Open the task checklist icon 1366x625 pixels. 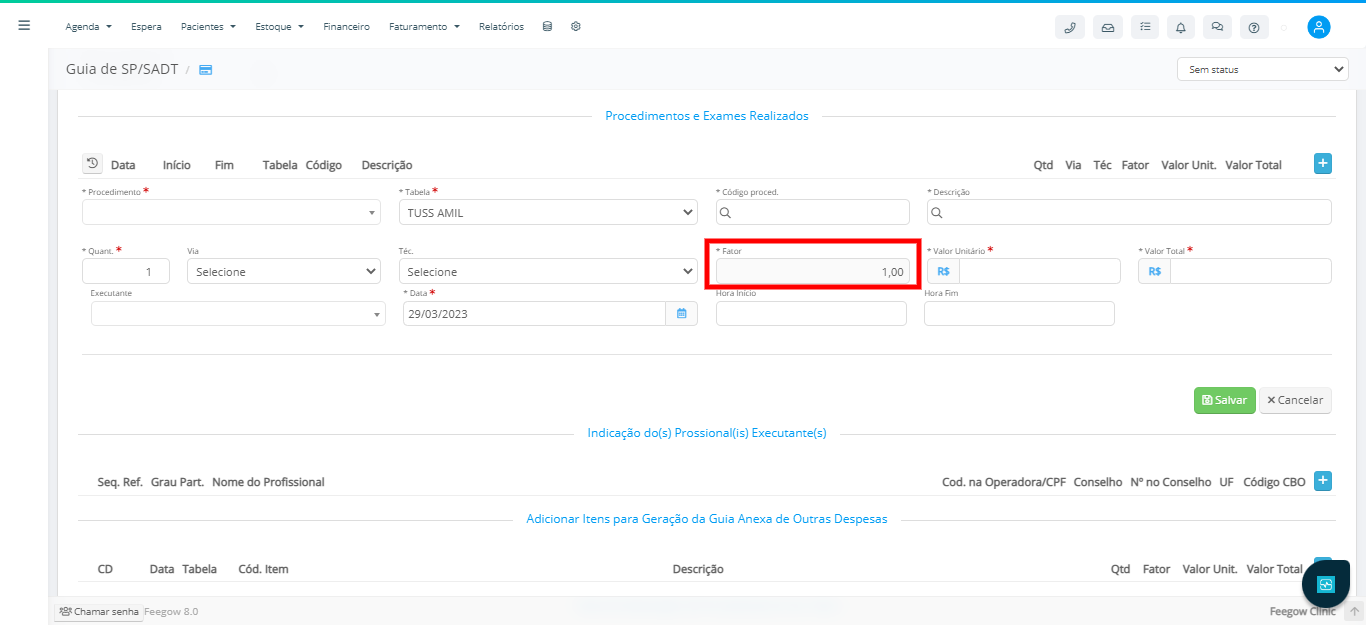(x=1145, y=27)
